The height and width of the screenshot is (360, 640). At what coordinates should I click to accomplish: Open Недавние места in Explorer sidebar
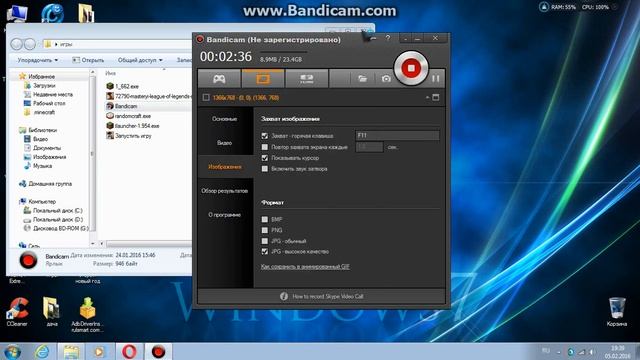[x=53, y=94]
